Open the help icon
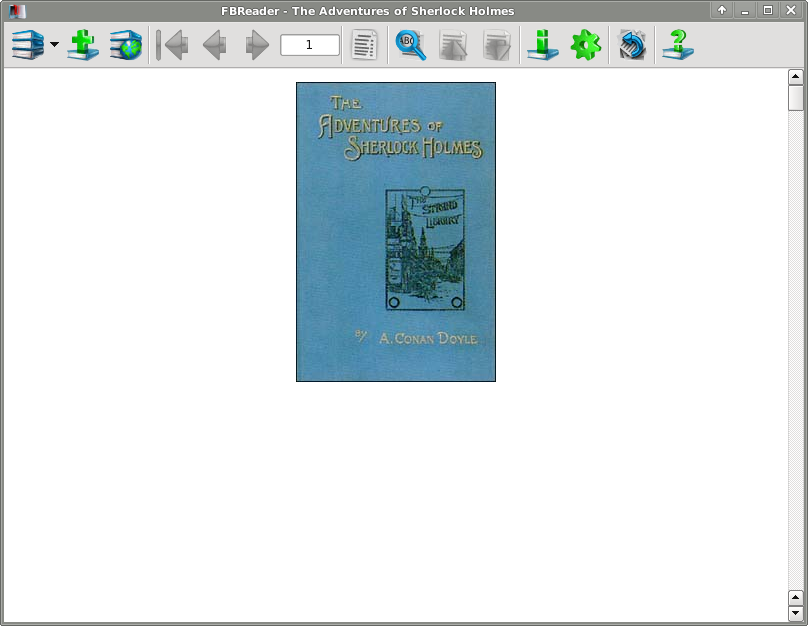 pos(678,45)
